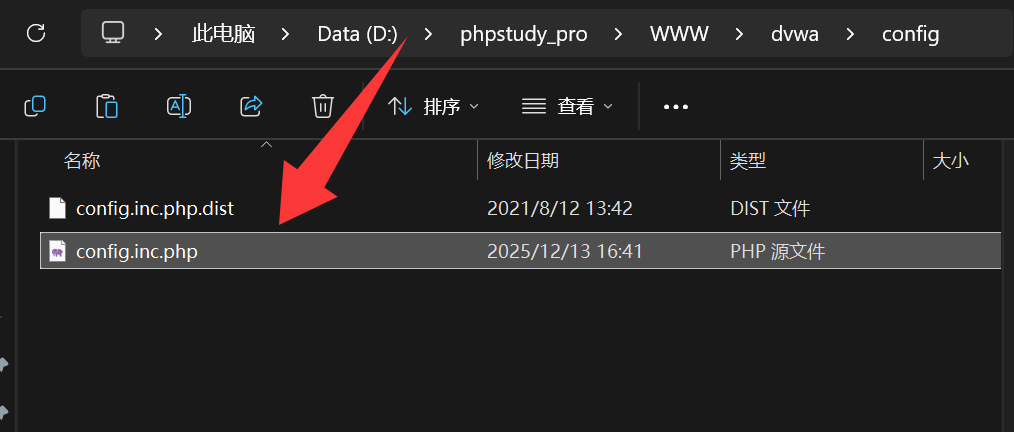1014x432 pixels.
Task: Sort by the 修改日期 column header
Action: [523, 160]
